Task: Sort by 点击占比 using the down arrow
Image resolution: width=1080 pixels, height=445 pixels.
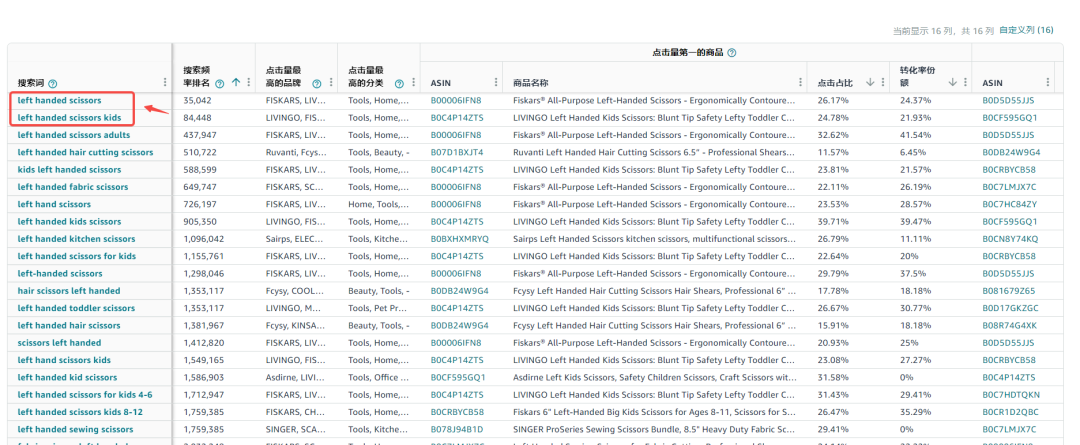Action: [x=870, y=82]
